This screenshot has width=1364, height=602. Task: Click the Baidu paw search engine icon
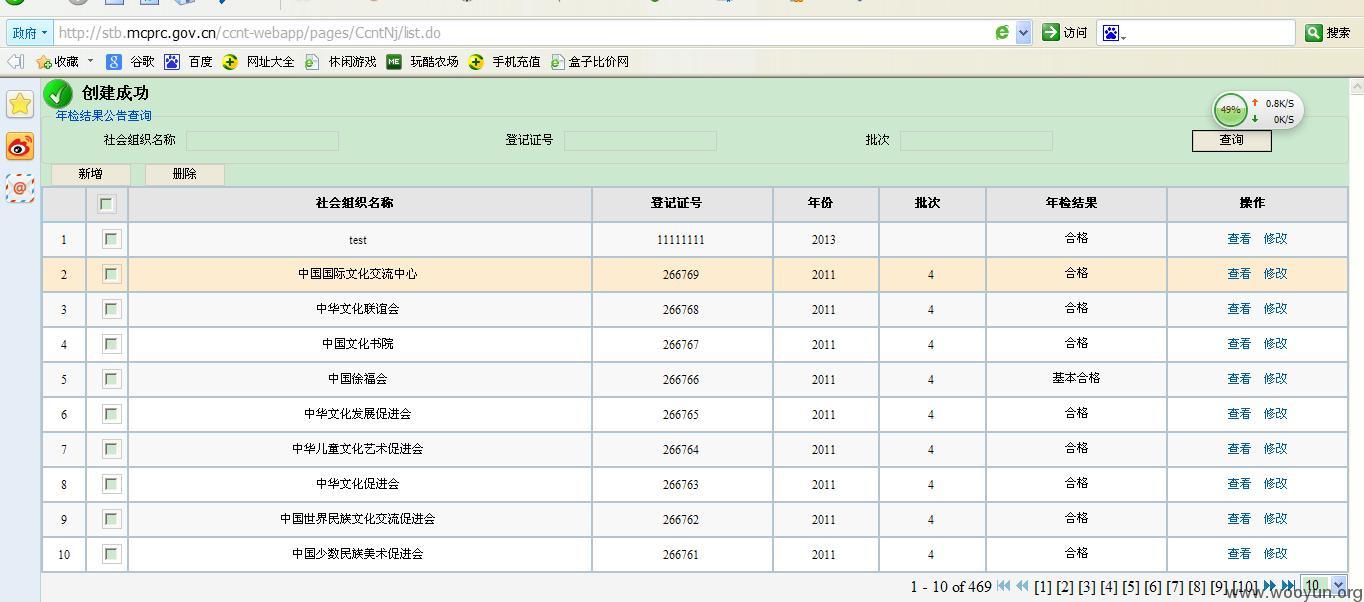[1112, 33]
